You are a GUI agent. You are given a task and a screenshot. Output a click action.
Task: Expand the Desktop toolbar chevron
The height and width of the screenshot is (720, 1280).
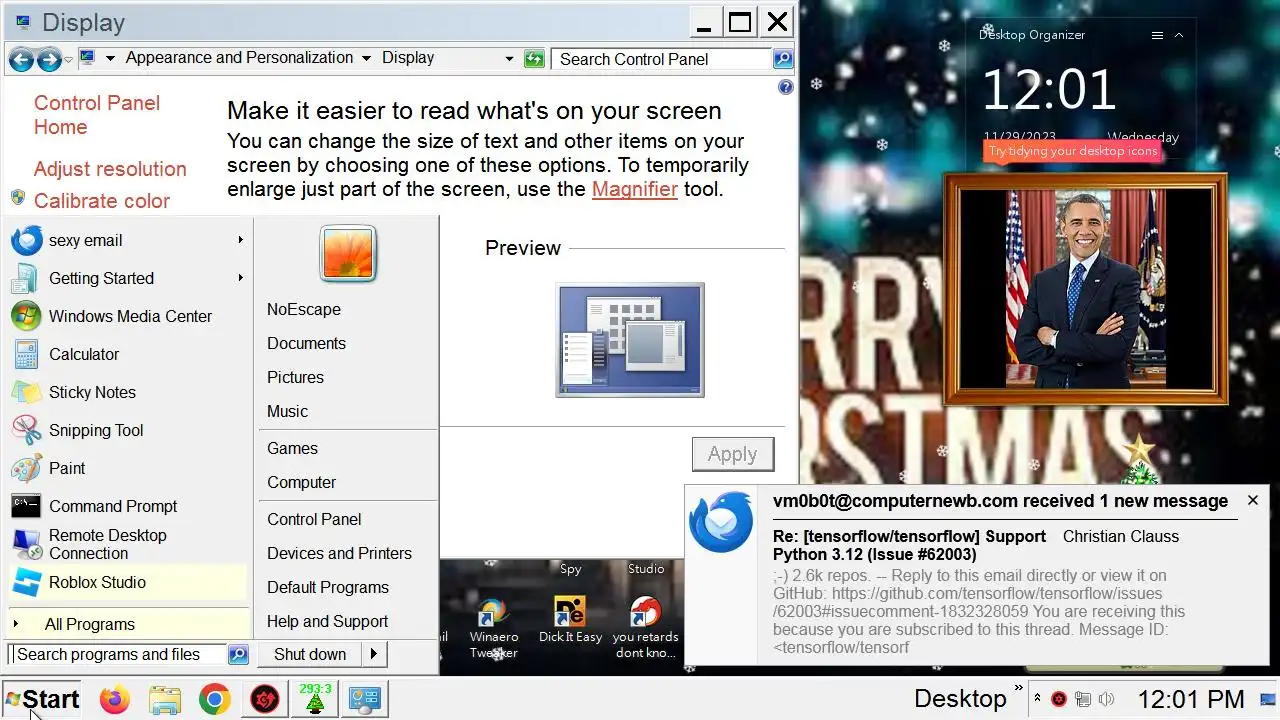pyautogui.click(x=1019, y=688)
